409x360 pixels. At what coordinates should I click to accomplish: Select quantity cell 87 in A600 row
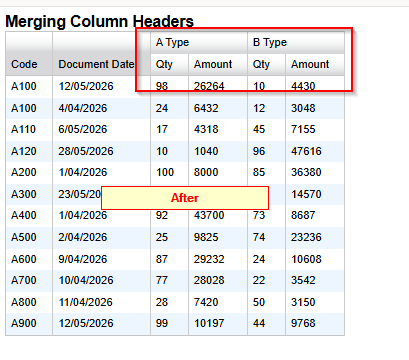[170, 259]
